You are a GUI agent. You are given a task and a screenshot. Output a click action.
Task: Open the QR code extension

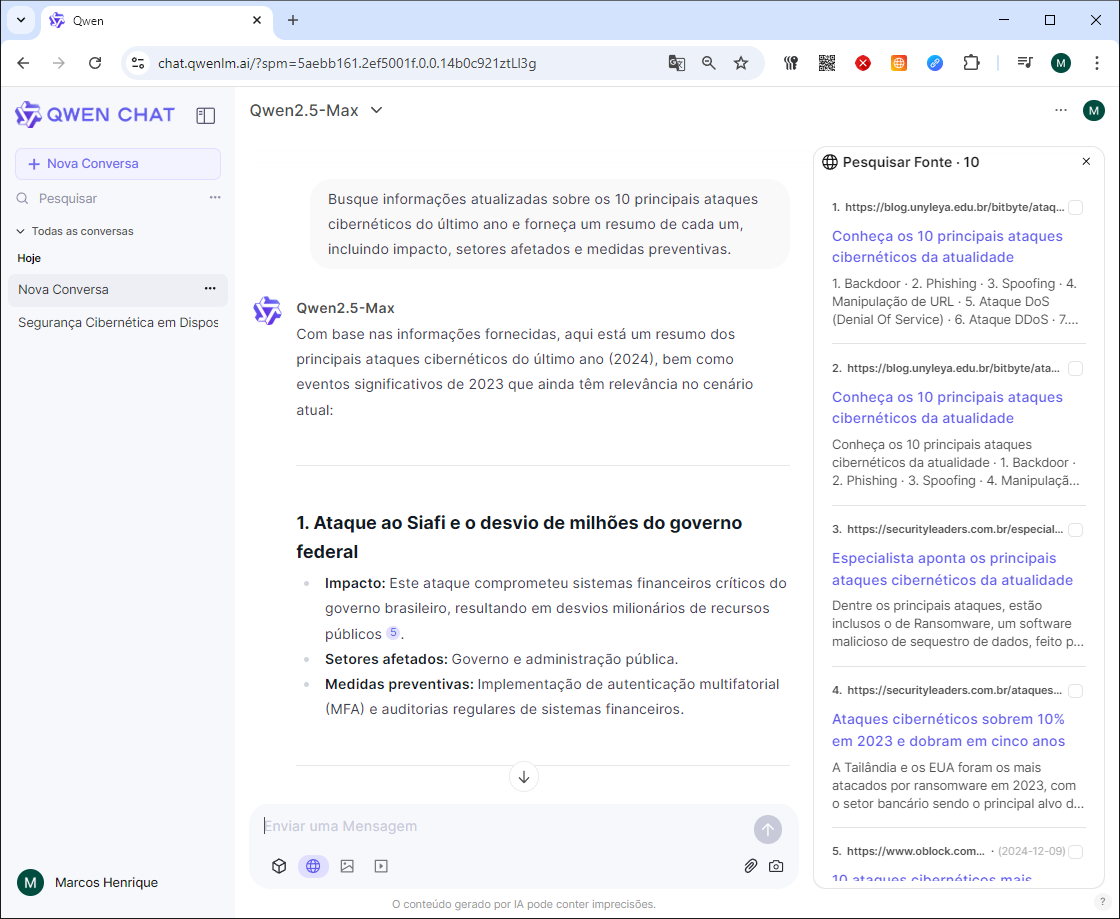pyautogui.click(x=826, y=63)
